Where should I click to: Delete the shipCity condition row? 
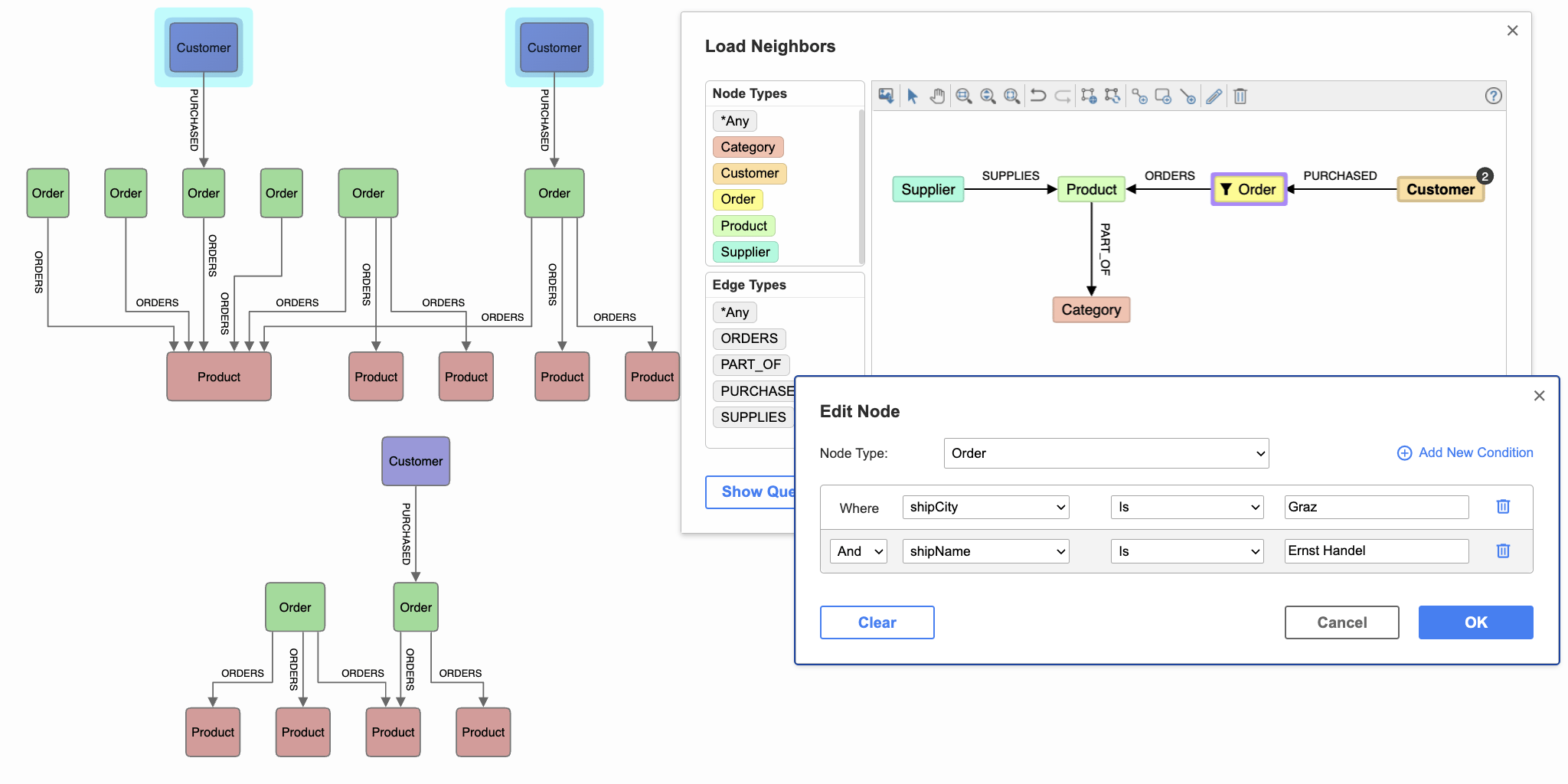(1503, 506)
